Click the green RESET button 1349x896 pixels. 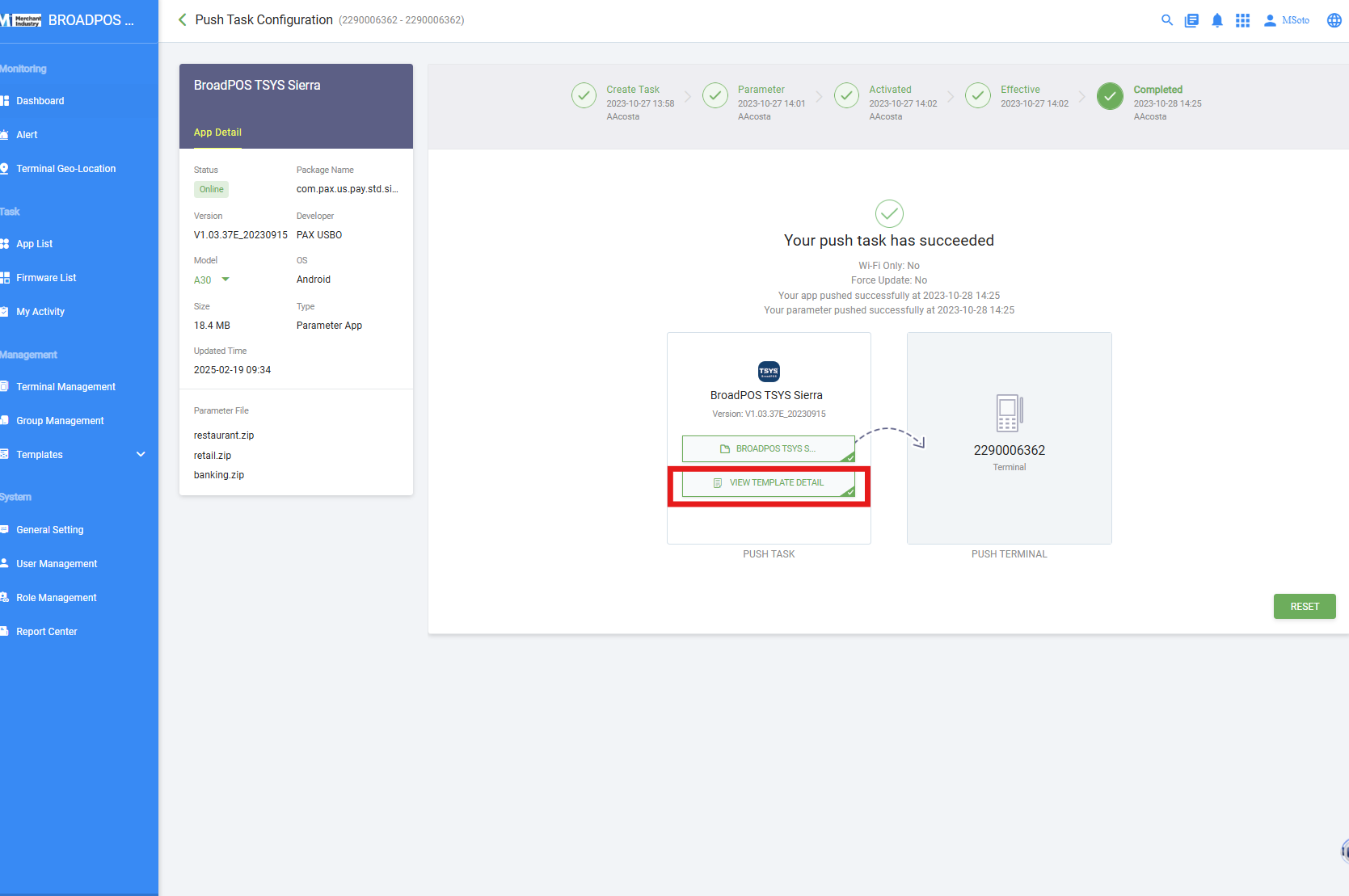1305,607
